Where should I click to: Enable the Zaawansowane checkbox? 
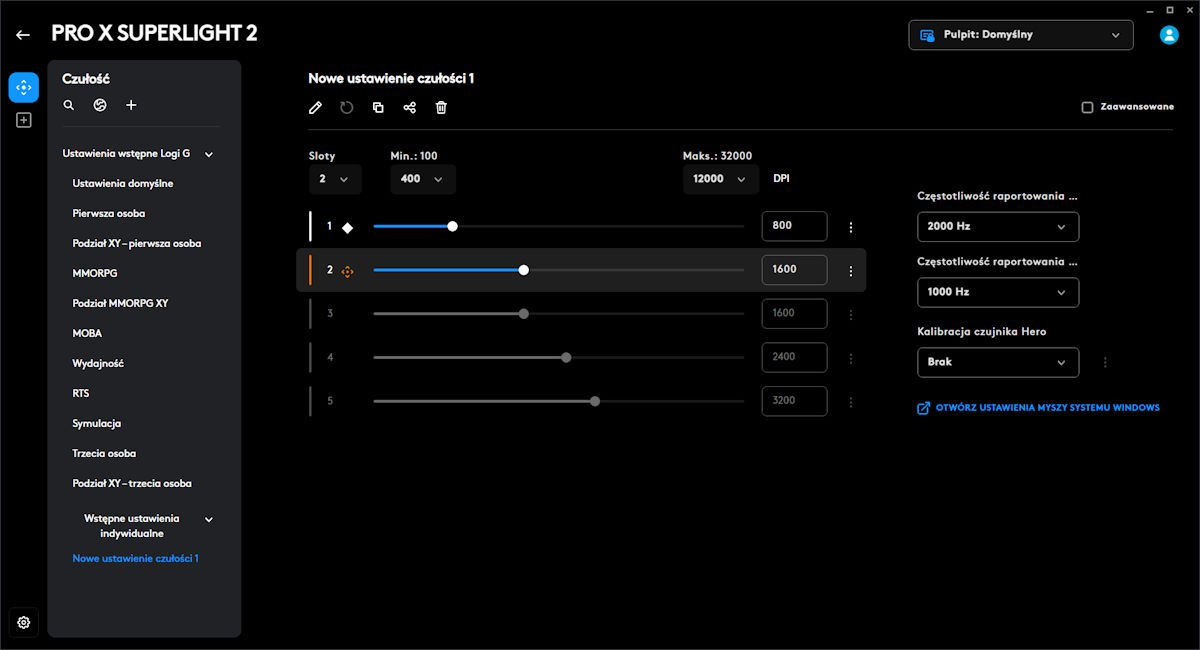[1087, 107]
